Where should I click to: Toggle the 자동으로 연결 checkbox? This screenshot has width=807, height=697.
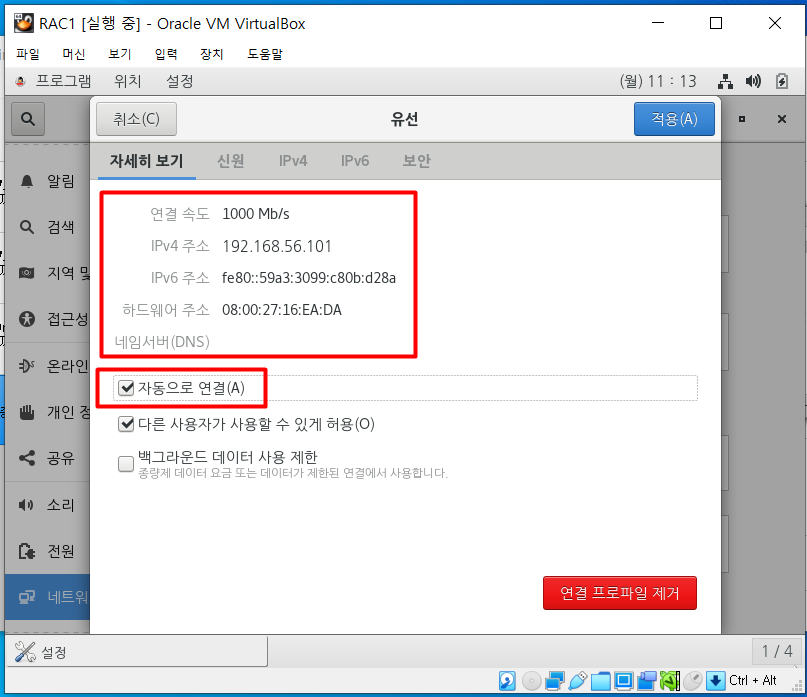126,388
